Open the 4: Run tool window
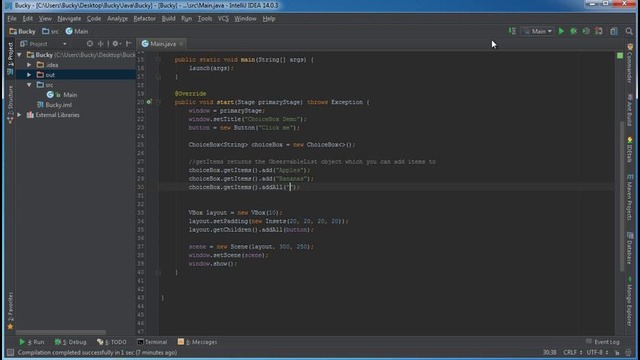Screen dimensions: 640x360 (x=32, y=342)
